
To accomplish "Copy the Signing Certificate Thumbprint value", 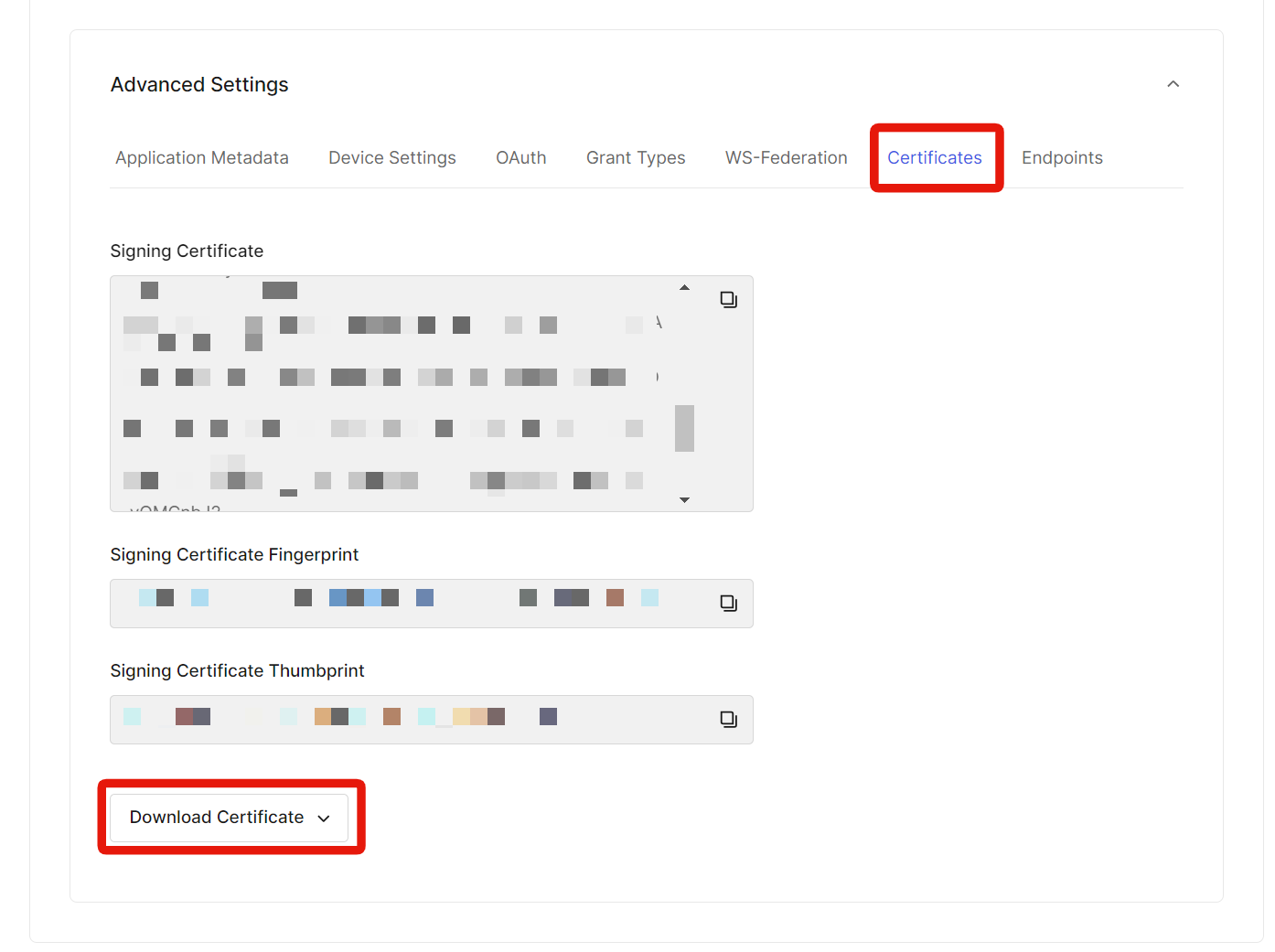I will tap(728, 720).
